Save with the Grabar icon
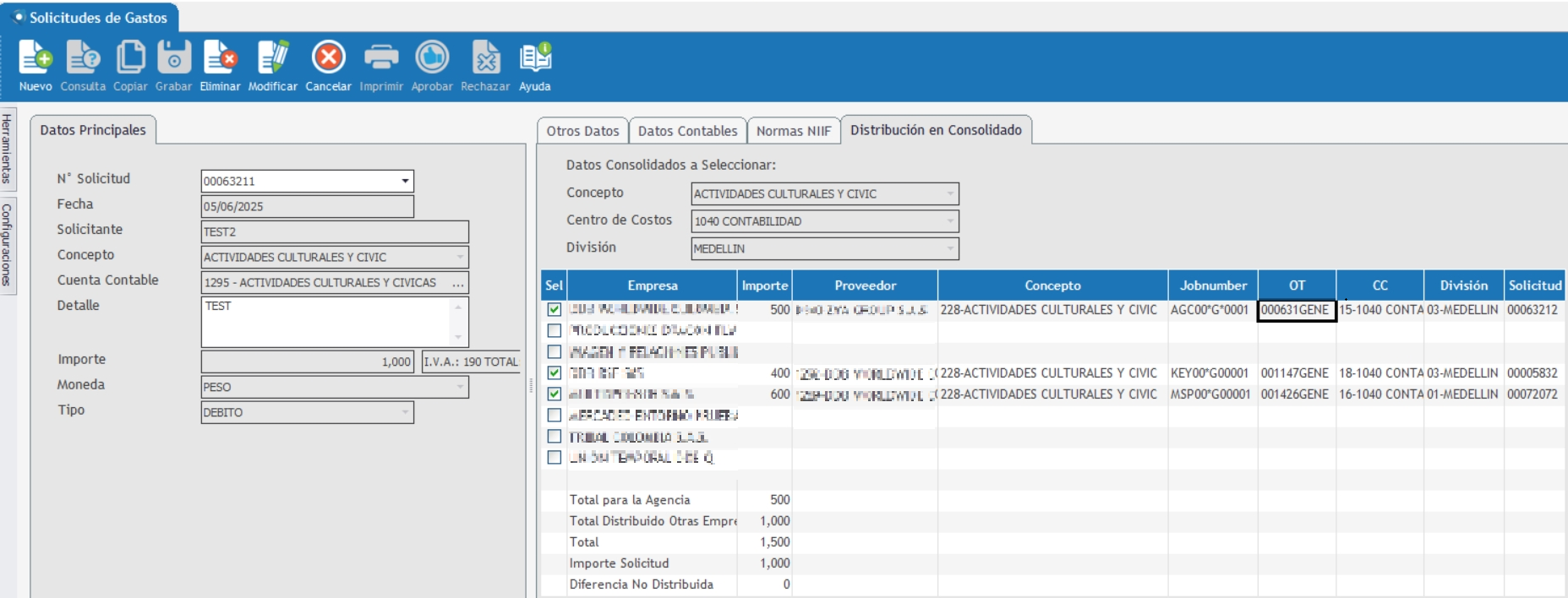The height and width of the screenshot is (598, 1568). pyautogui.click(x=173, y=58)
